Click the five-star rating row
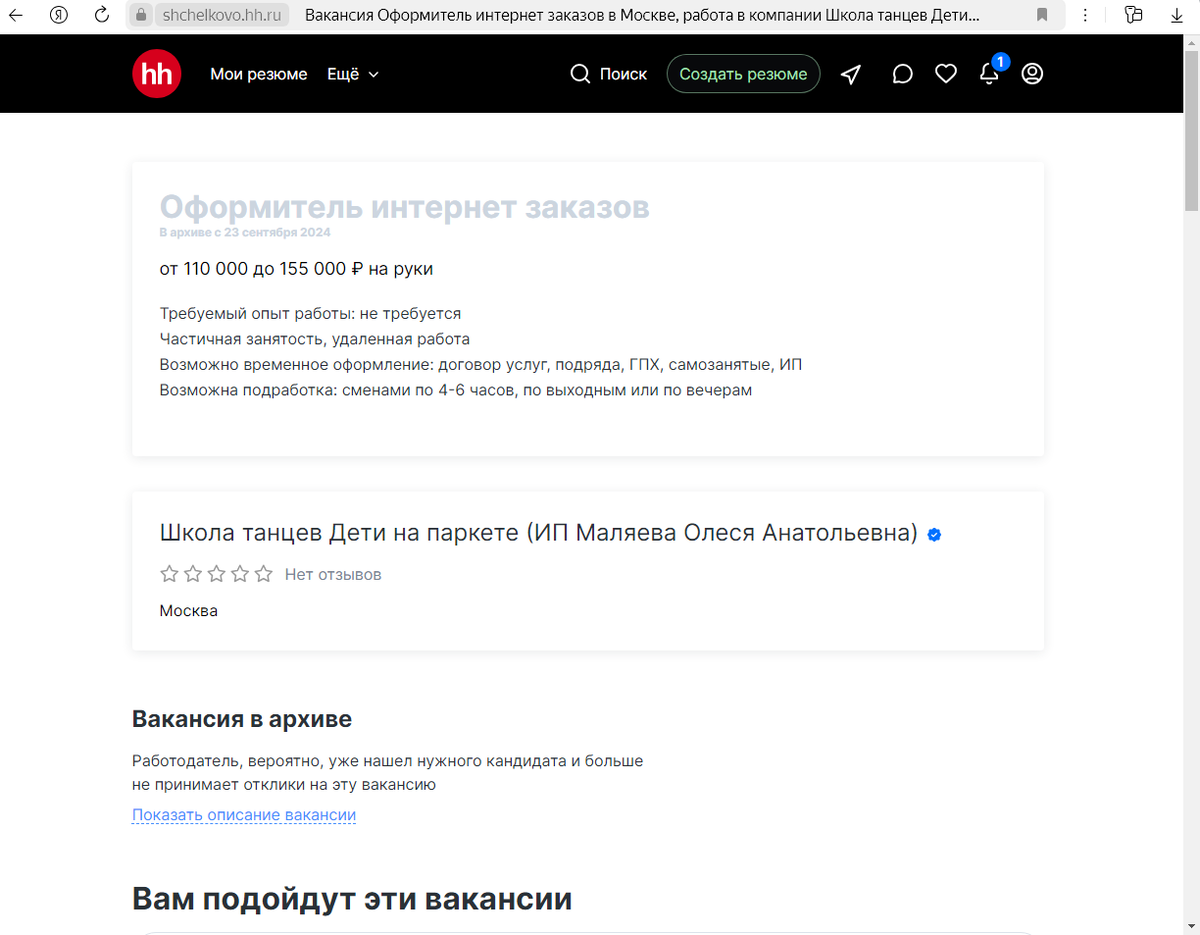The height and width of the screenshot is (935, 1200). point(216,574)
